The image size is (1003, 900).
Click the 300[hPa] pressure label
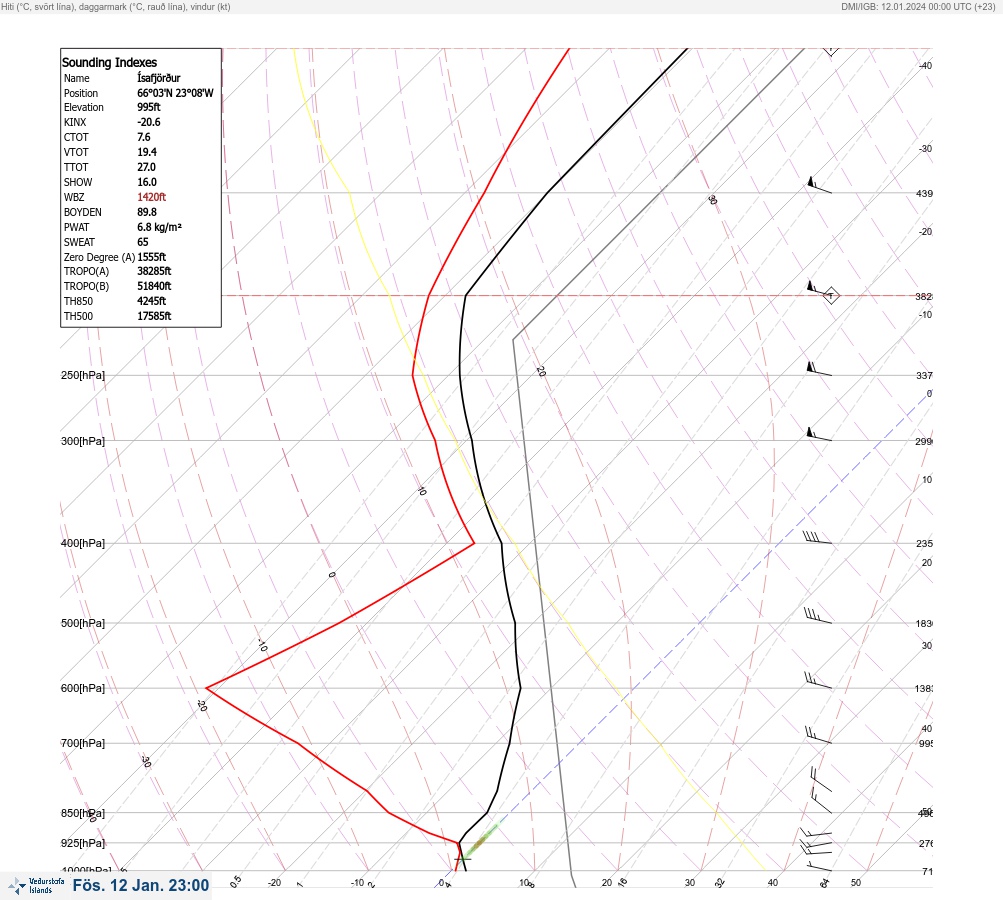pyautogui.click(x=83, y=441)
